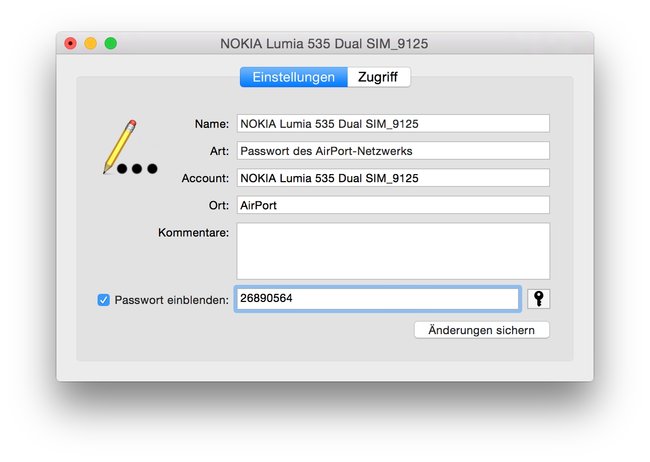The image size is (650, 462).
Task: Click the Passwort einblenden: label text
Action: 172,300
